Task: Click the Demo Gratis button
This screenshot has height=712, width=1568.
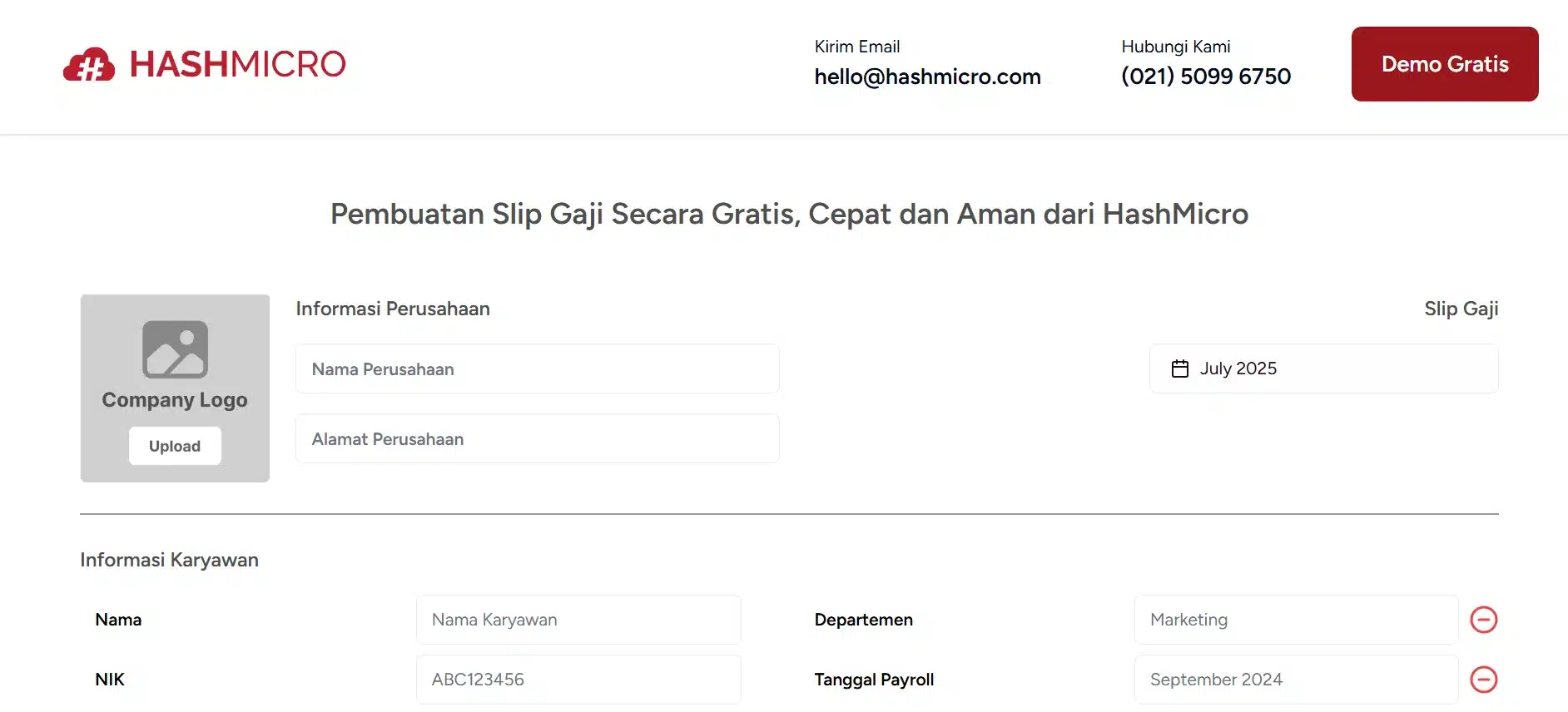Action: point(1444,64)
